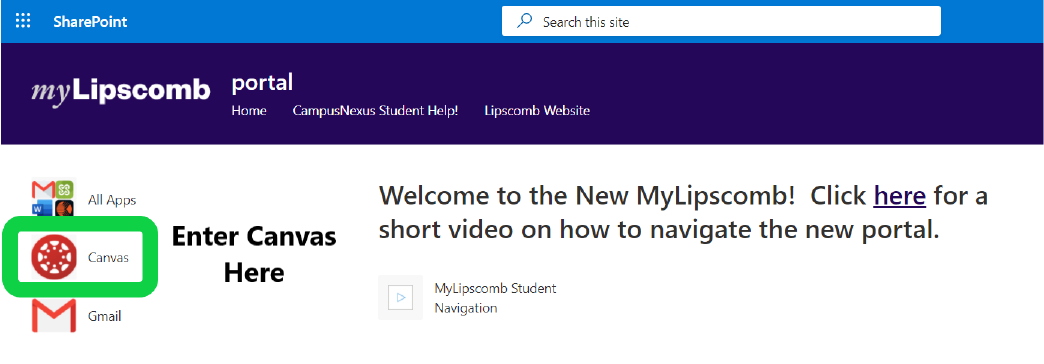Open the All Apps icon tile

[53, 199]
